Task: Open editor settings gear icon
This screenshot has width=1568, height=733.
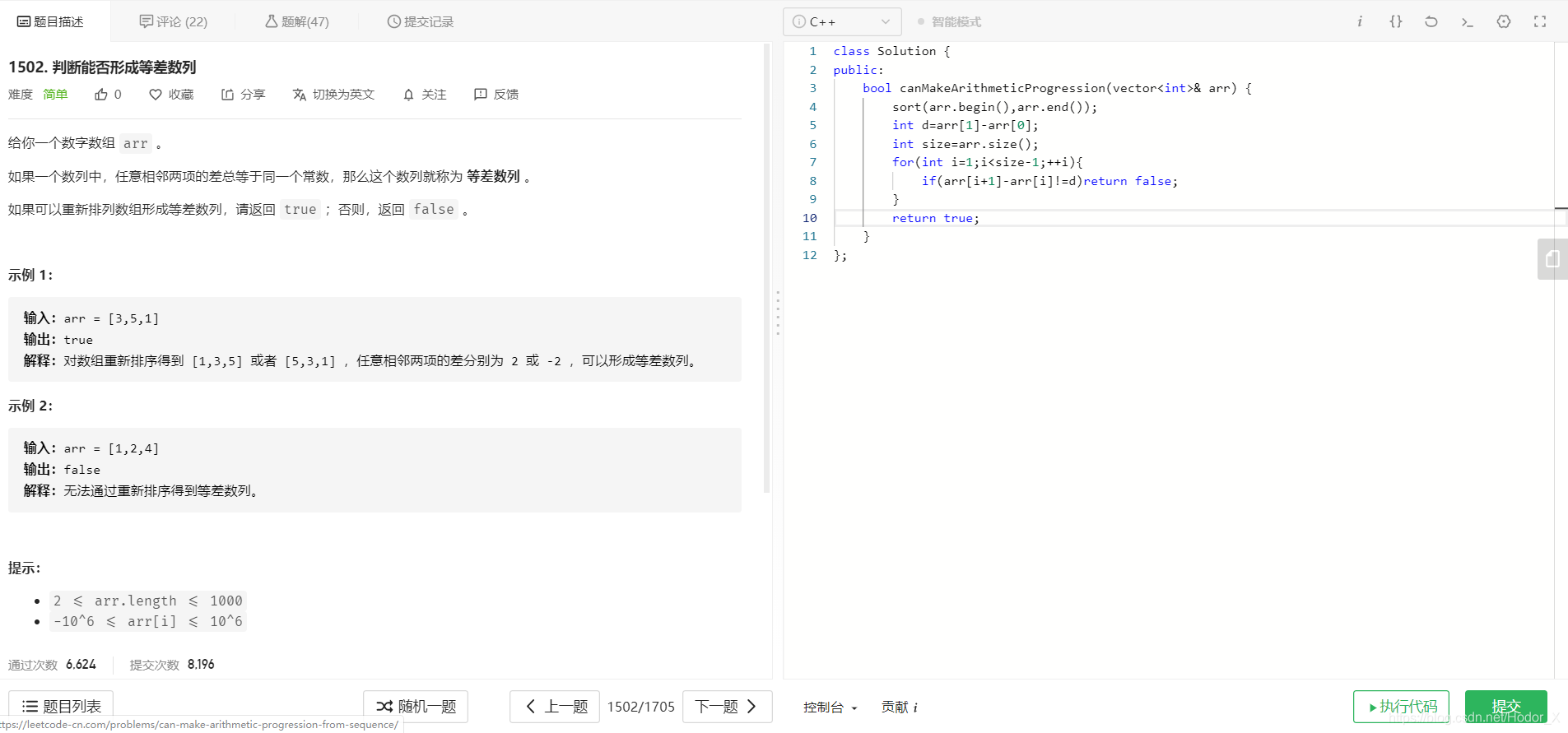Action: click(x=1504, y=21)
